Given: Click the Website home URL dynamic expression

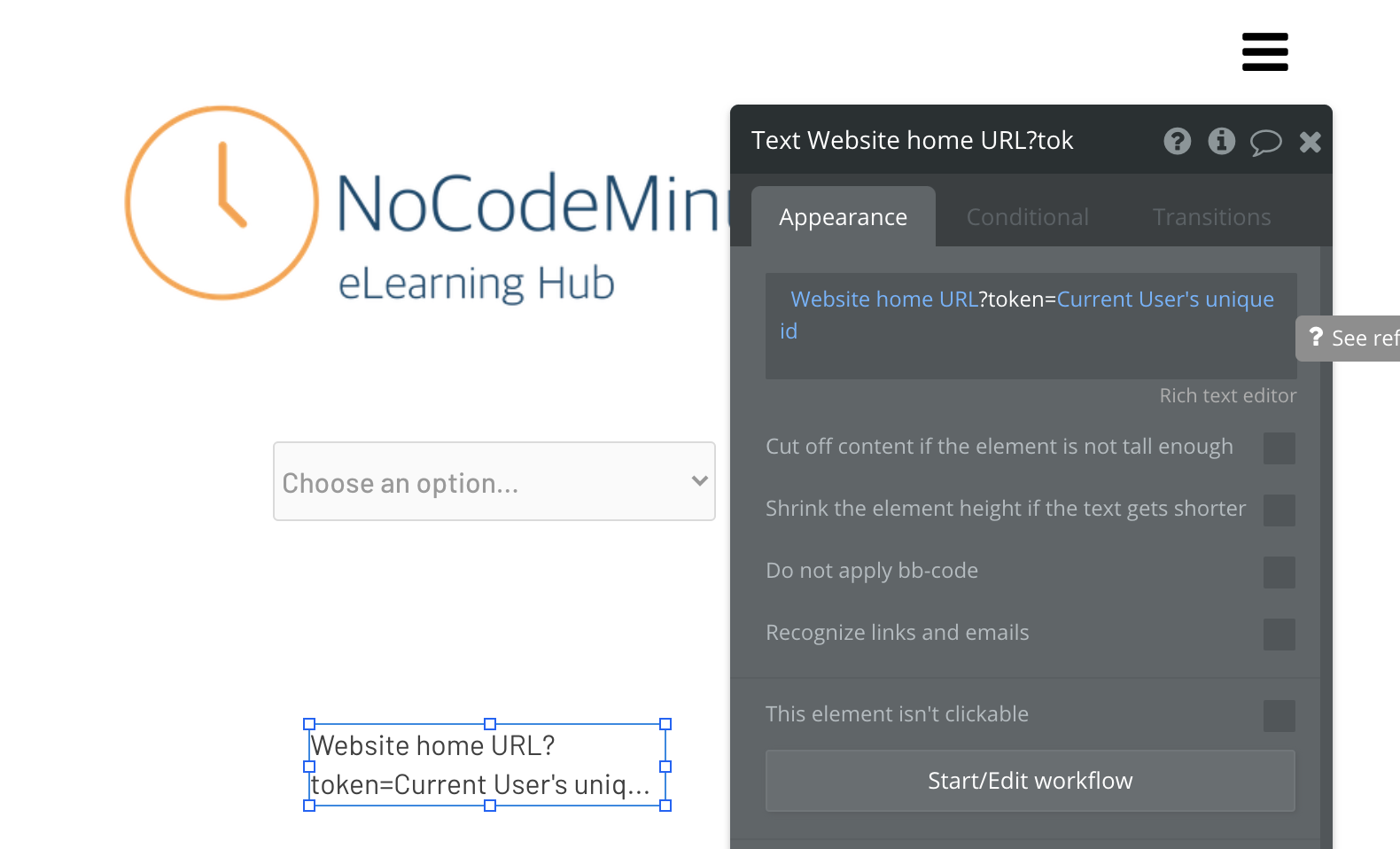Looking at the screenshot, I should tap(883, 300).
